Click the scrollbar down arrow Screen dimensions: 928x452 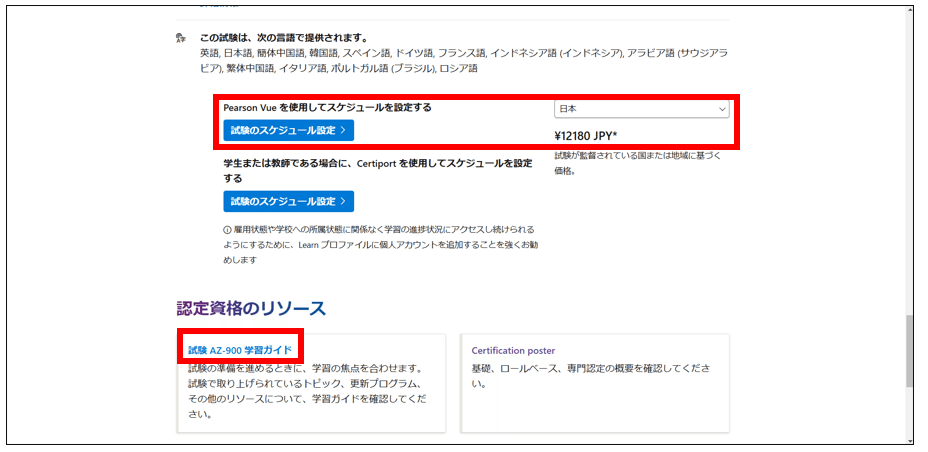coord(910,440)
